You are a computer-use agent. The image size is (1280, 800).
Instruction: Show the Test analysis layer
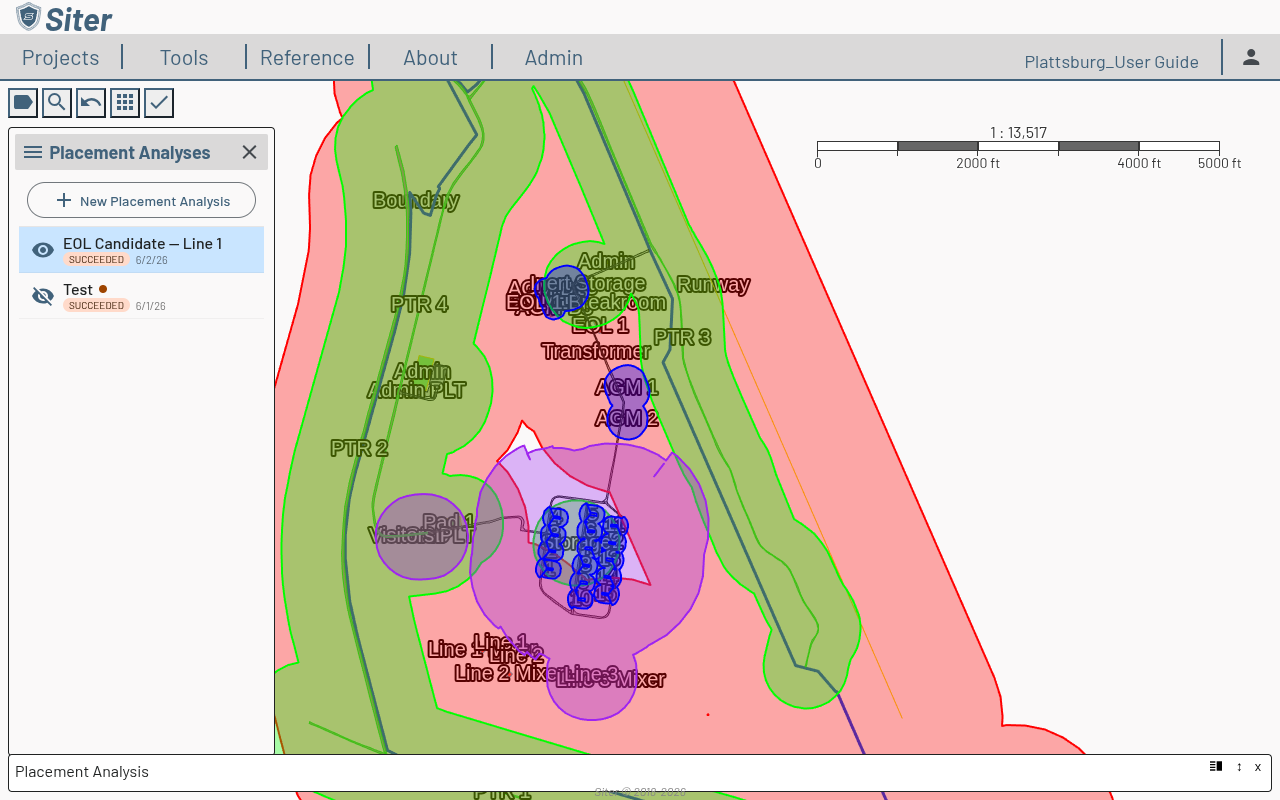click(43, 296)
